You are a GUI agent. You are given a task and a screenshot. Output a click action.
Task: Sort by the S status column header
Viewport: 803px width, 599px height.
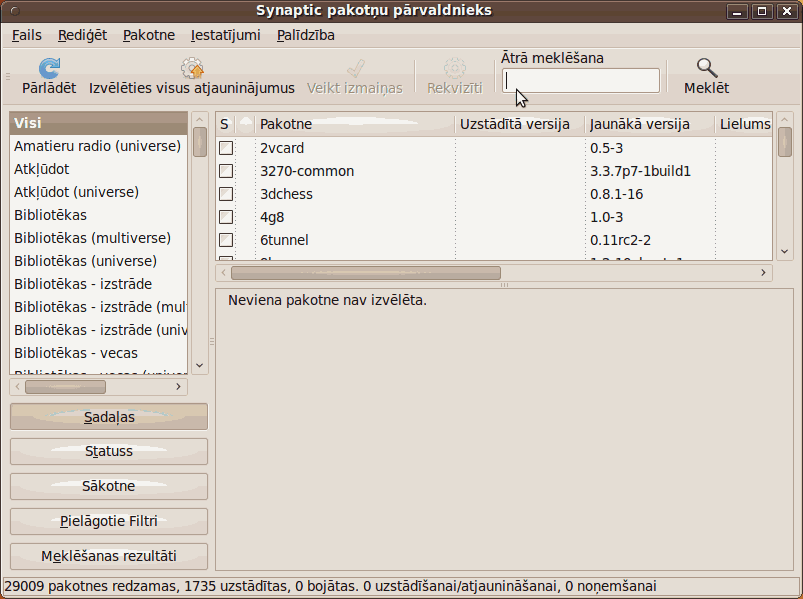tap(225, 124)
